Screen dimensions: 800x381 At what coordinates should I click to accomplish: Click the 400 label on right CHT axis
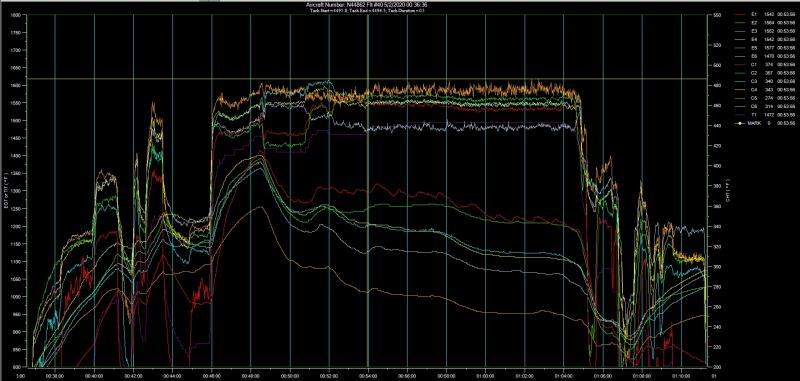717,166
